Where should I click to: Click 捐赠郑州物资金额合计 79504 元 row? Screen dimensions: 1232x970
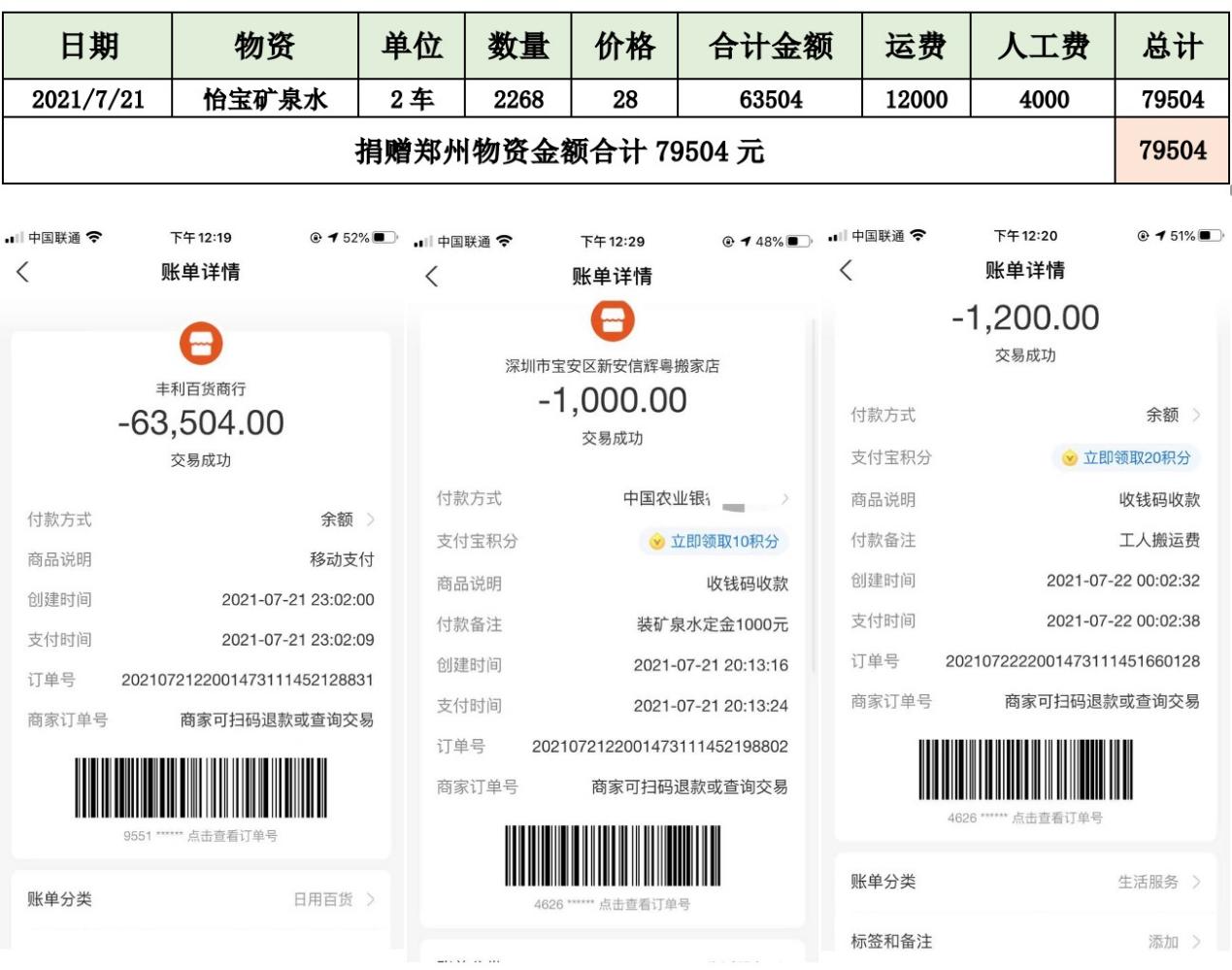(559, 151)
